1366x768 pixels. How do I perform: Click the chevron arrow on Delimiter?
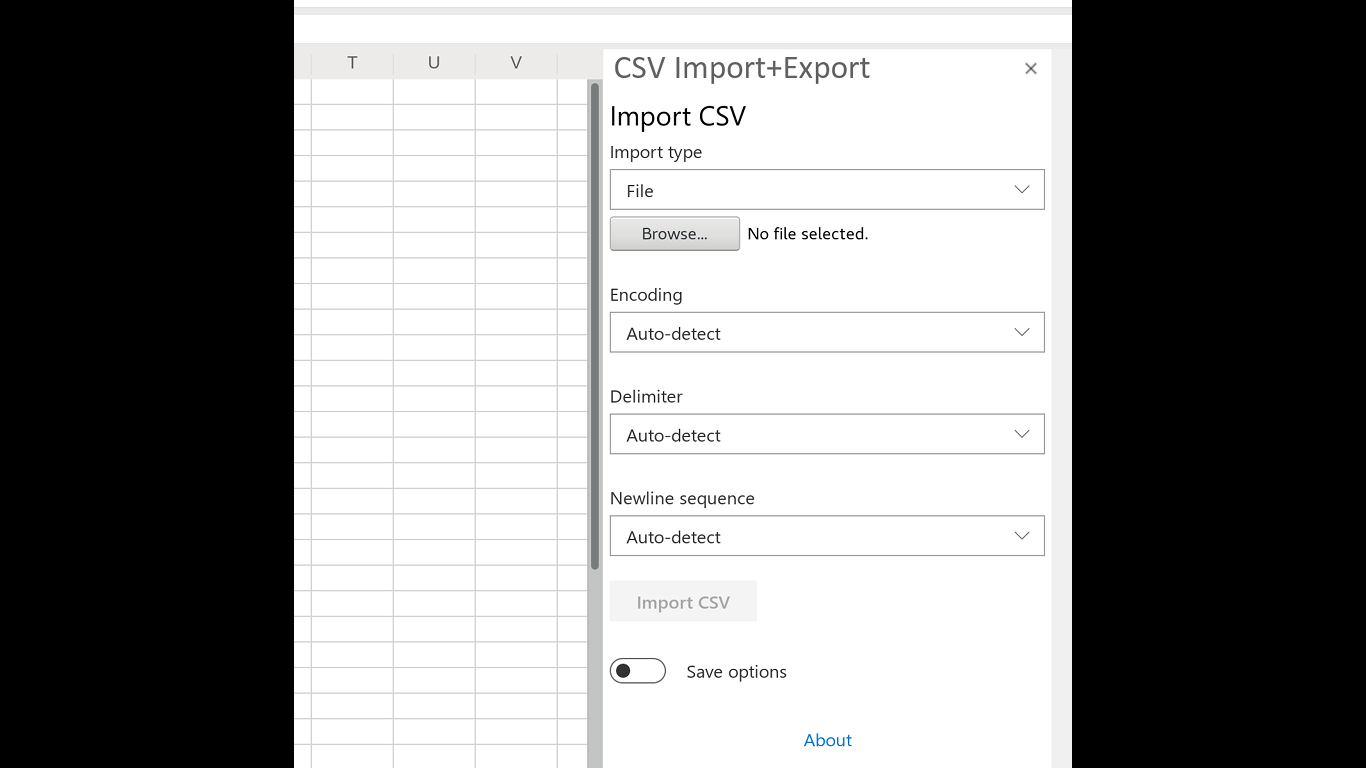(1022, 435)
